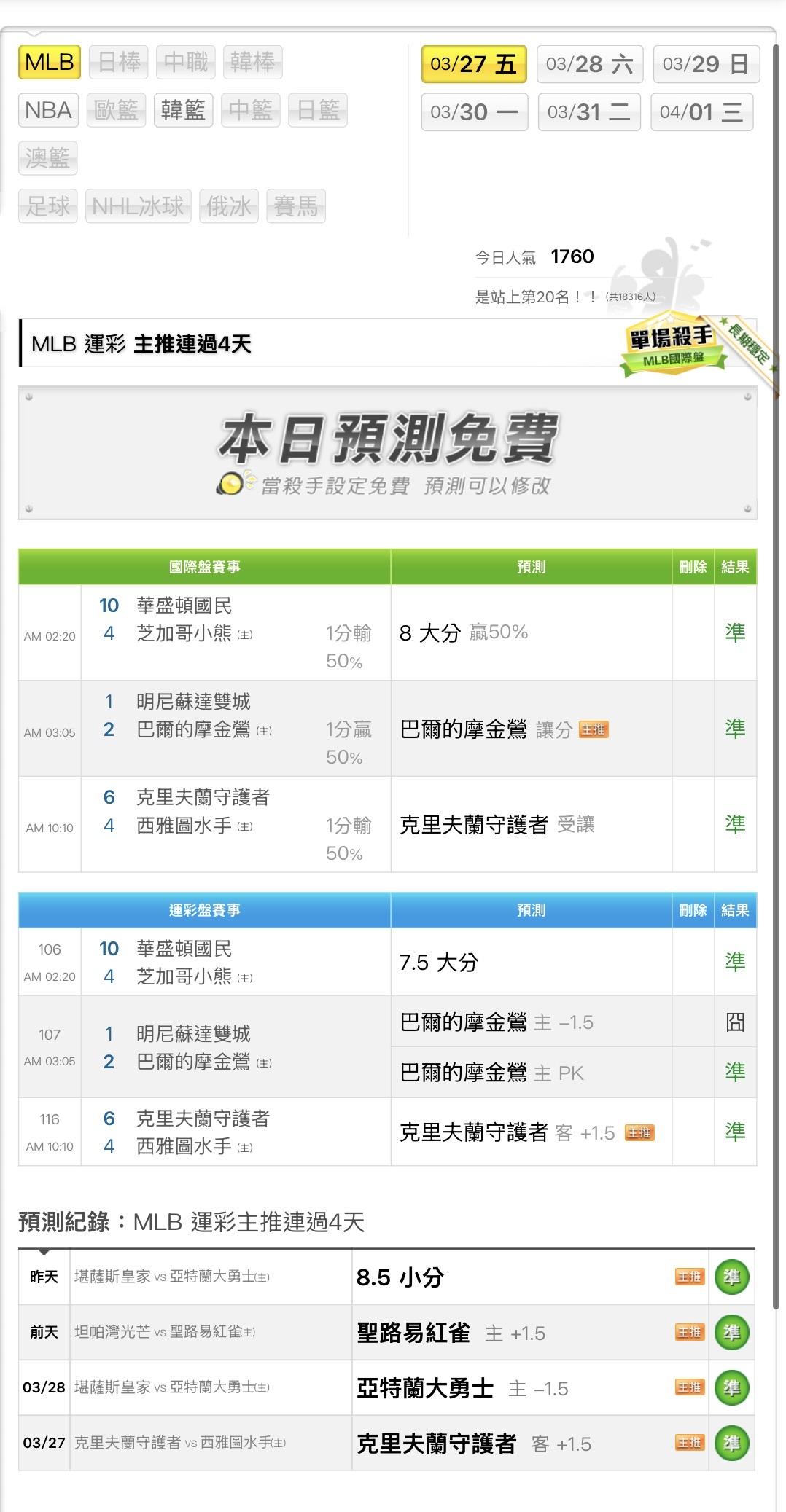This screenshot has width=786, height=1512.
Task: Click 西雅圖水手 in the 國際盤 table
Action: coord(184,826)
